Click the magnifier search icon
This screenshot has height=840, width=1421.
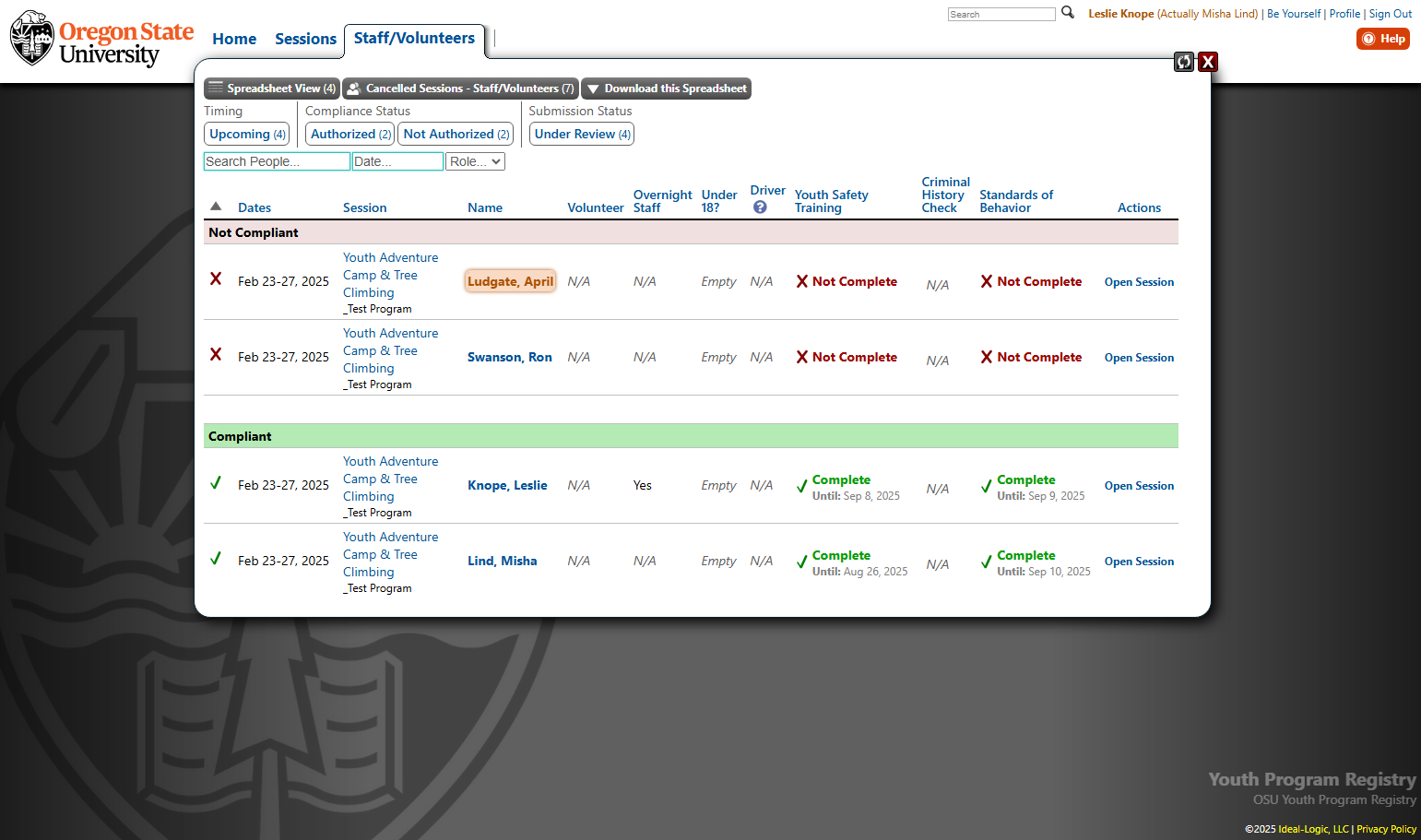point(1068,13)
